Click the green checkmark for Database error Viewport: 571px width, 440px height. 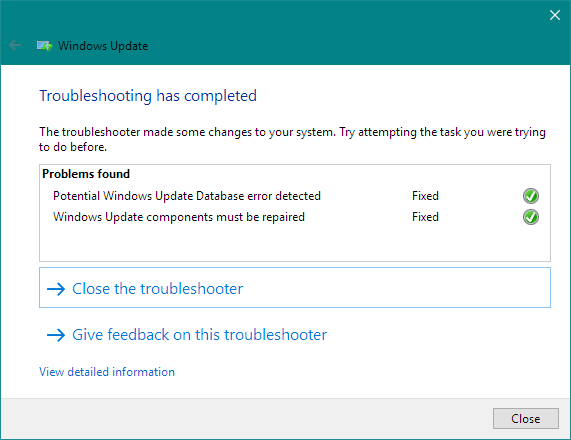pyautogui.click(x=531, y=196)
